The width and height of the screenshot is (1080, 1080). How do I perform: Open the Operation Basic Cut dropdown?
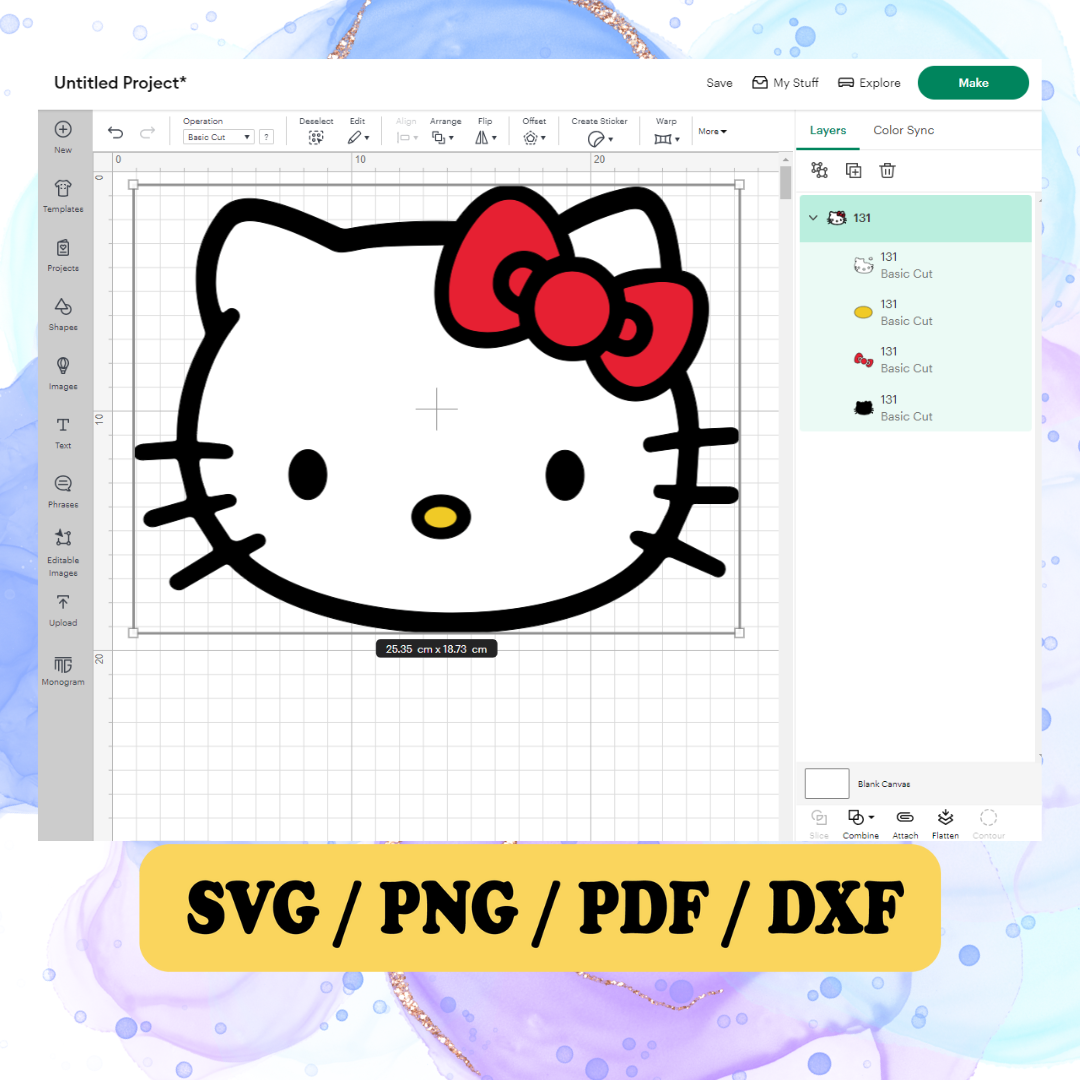(218, 137)
